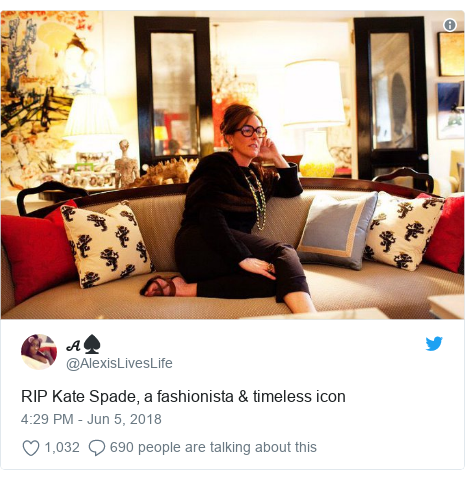Like the tweet with the heart icon

(x=31, y=448)
